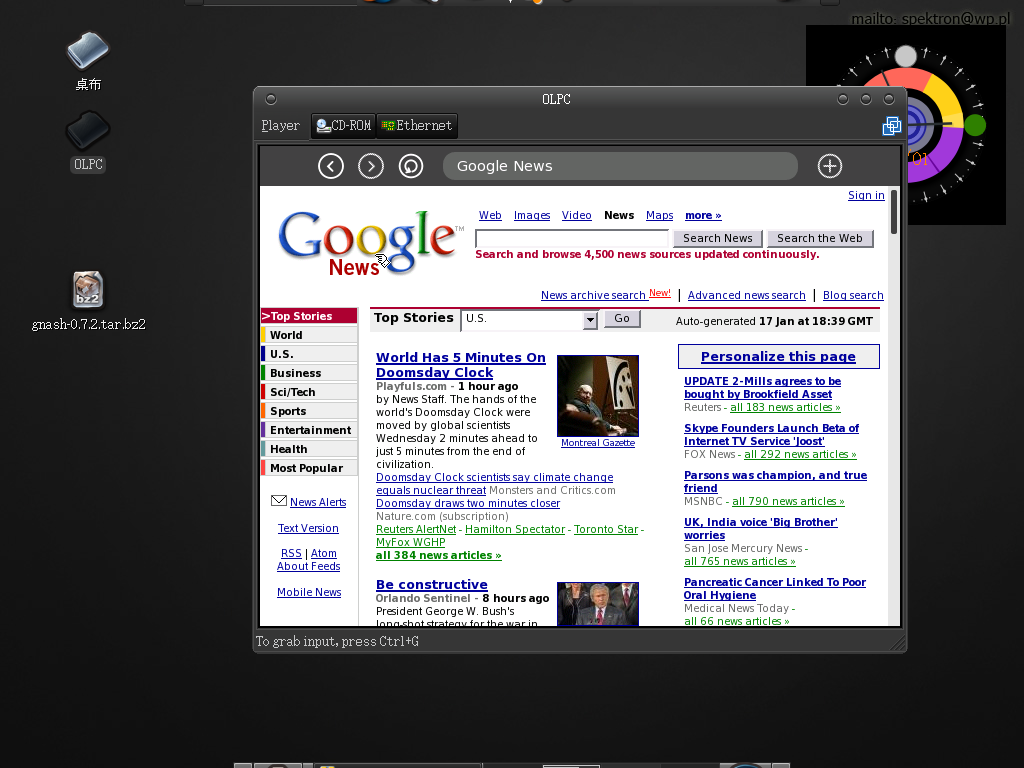Open News archive search link
The height and width of the screenshot is (768, 1024).
[x=593, y=295]
